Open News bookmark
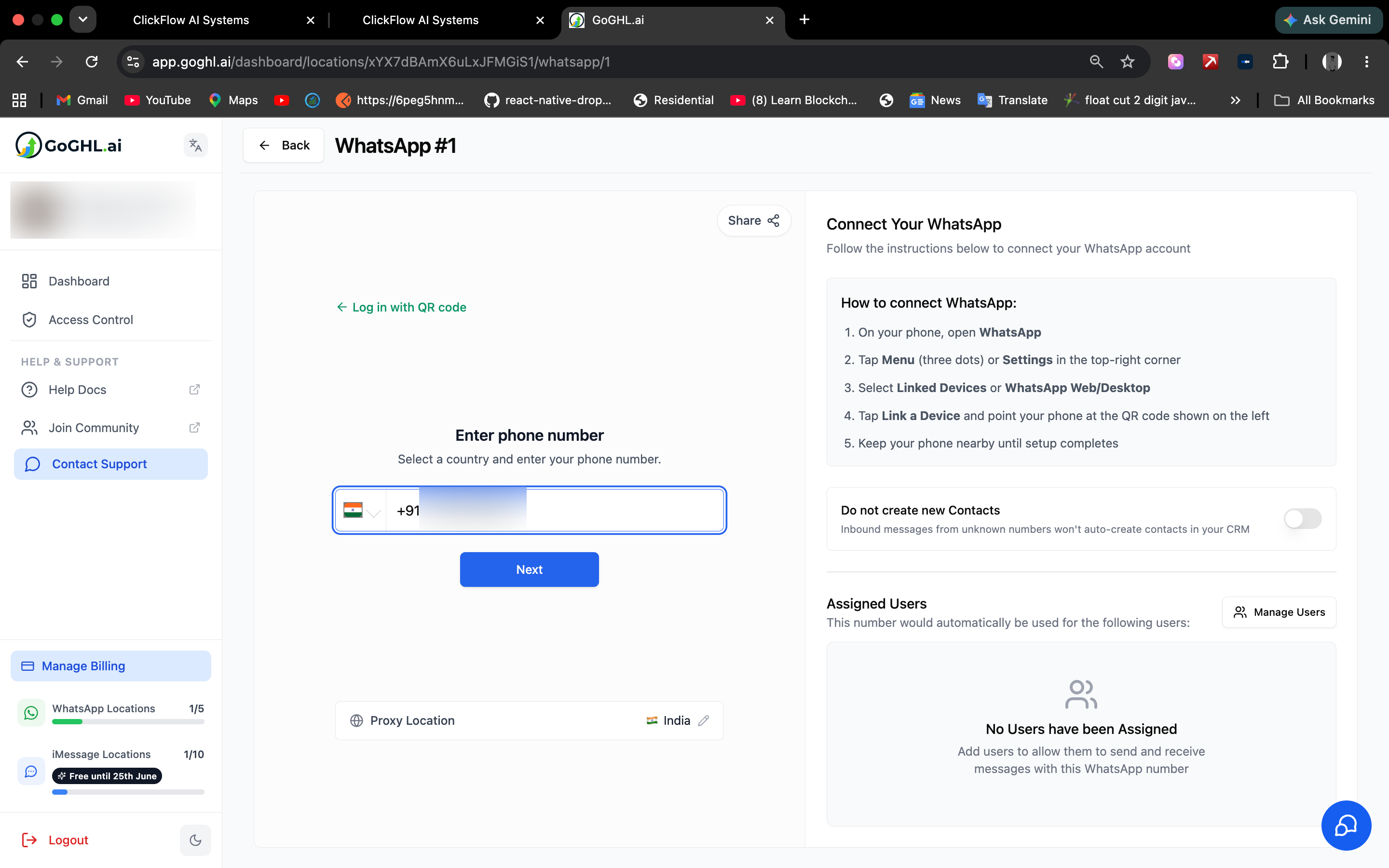1389x868 pixels. pyautogui.click(x=936, y=100)
